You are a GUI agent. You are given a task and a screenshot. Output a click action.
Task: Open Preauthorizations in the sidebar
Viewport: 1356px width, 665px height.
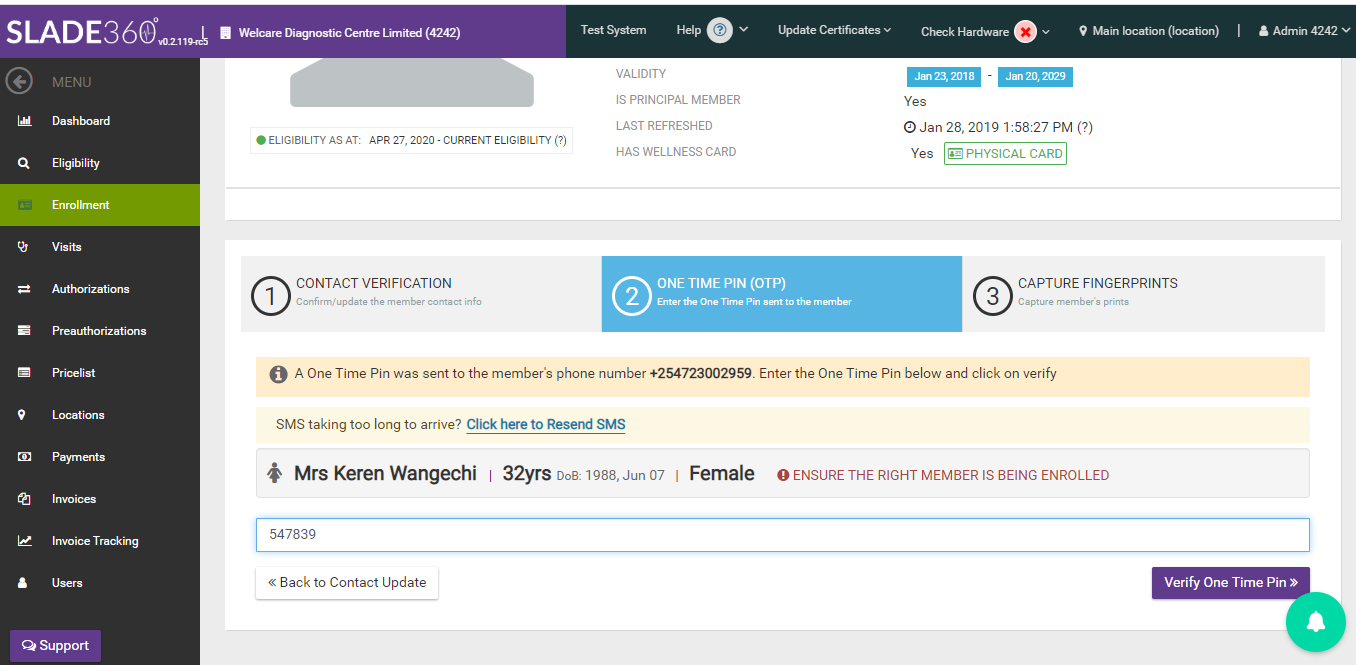100,331
